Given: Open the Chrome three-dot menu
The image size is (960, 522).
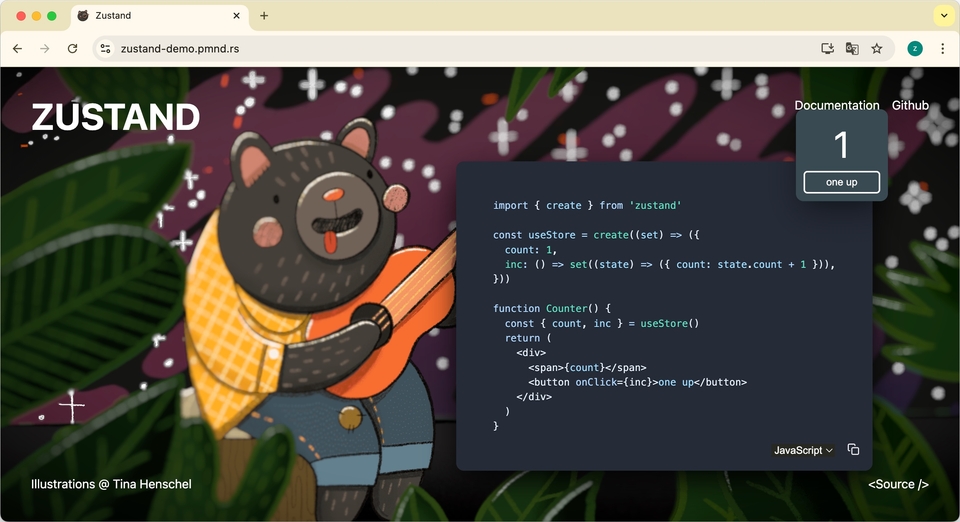Looking at the screenshot, I should coord(942,48).
